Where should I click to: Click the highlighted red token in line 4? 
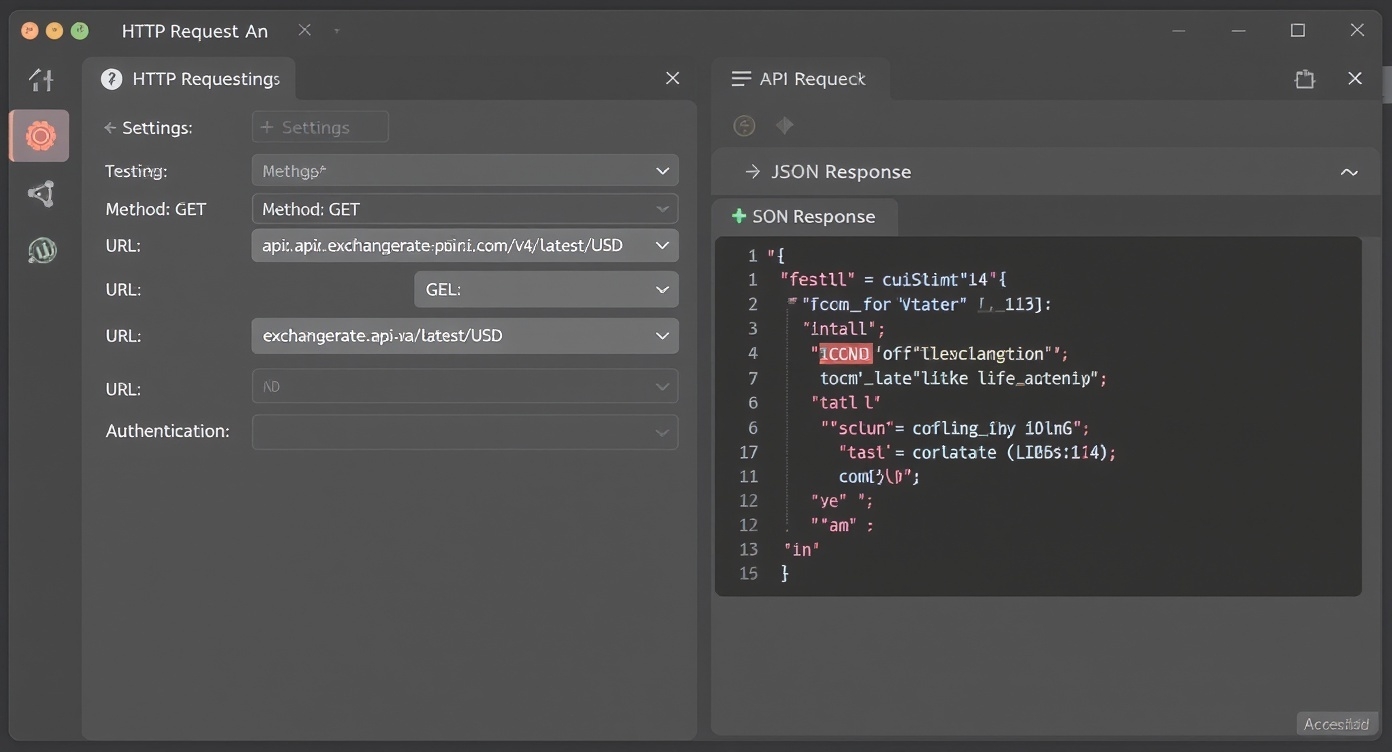pos(845,353)
